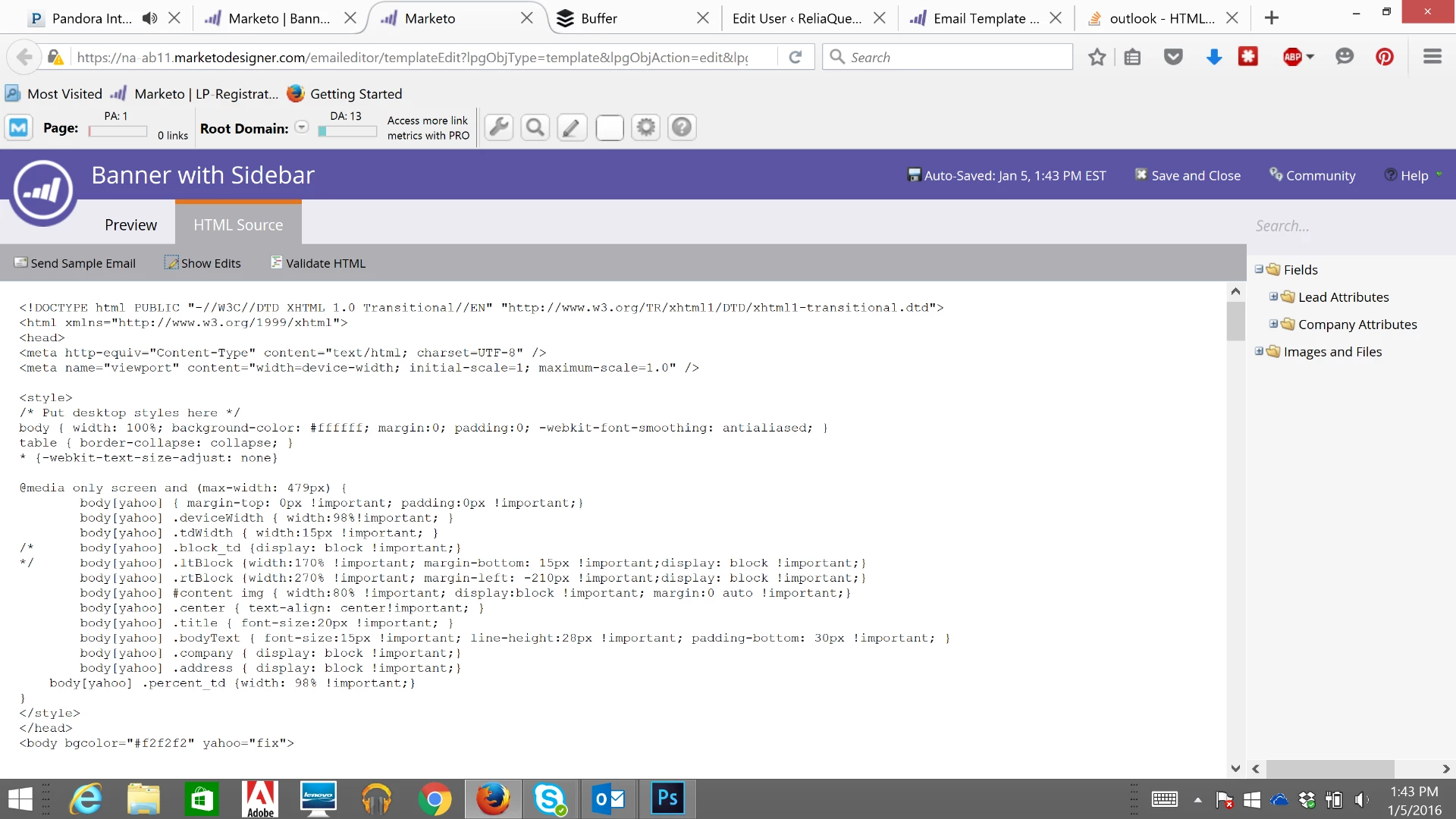Screen dimensions: 1456x819
Task: Expand the Company Attributes folder
Action: [1274, 324]
